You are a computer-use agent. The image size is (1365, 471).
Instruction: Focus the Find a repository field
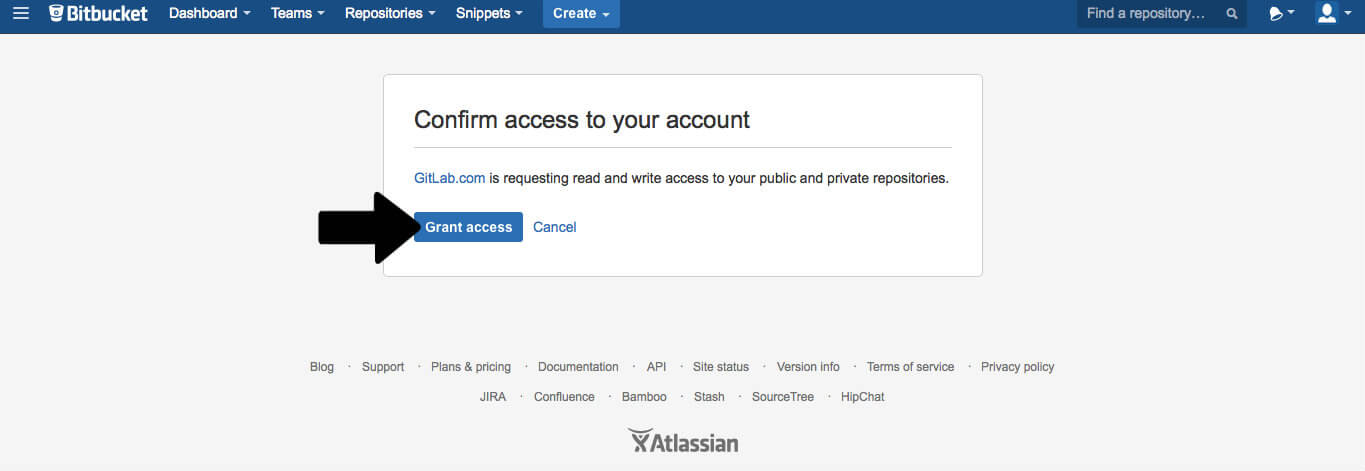point(1150,14)
